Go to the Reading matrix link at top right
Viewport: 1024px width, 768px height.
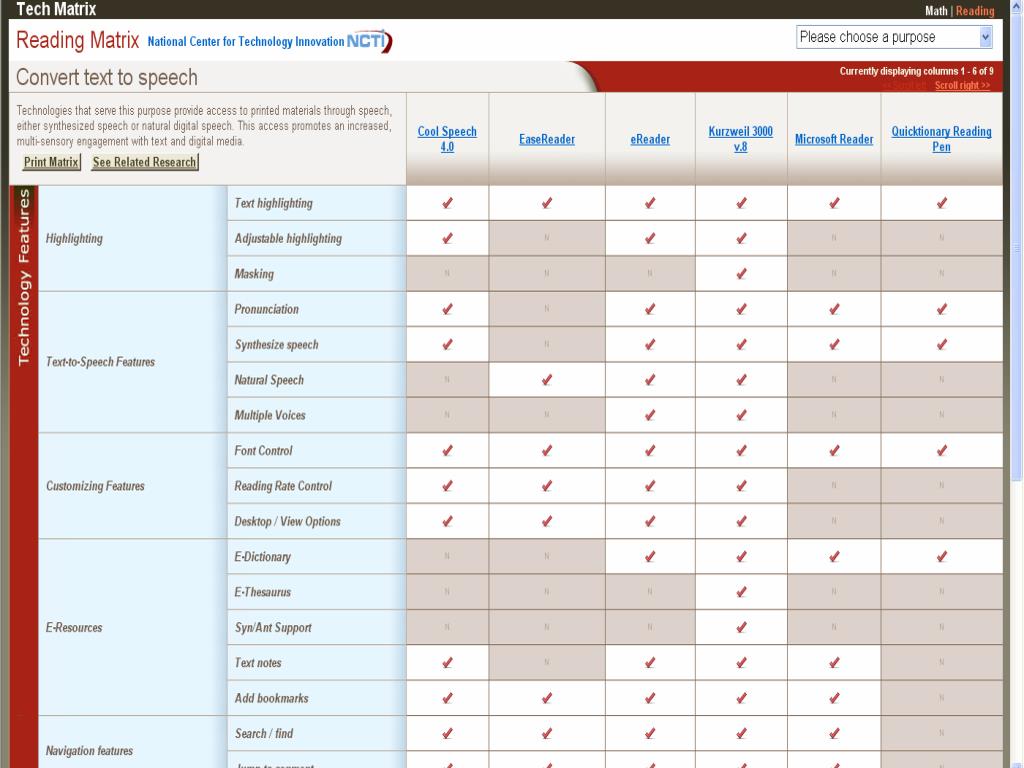point(975,10)
